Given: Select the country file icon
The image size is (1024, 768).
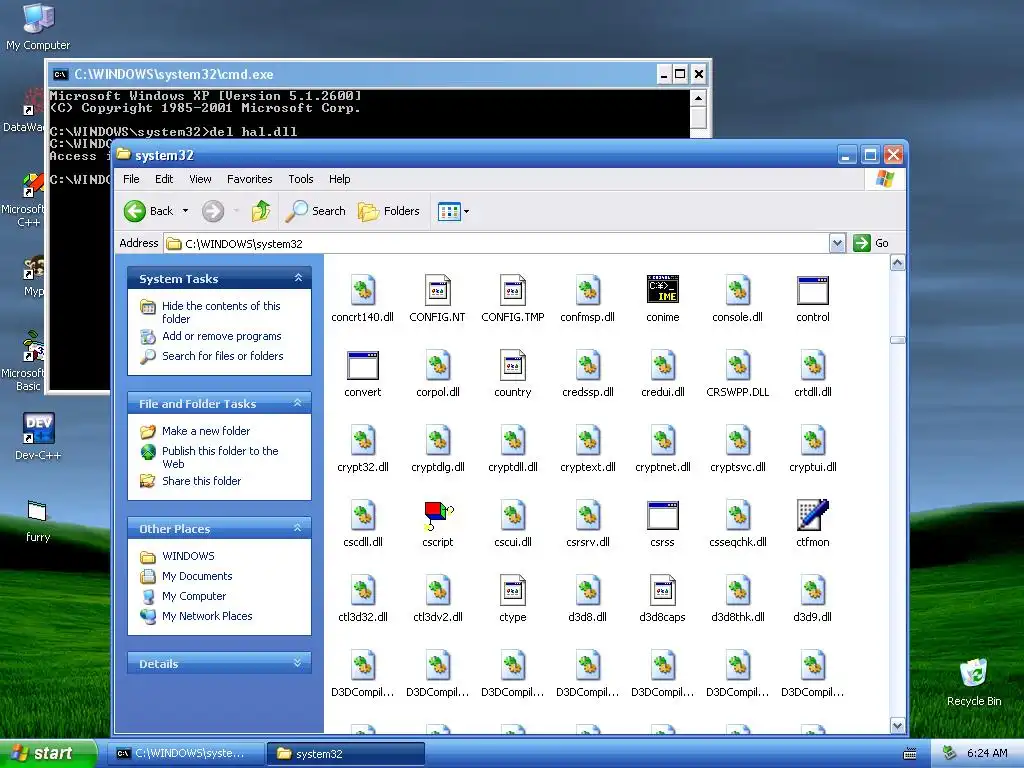Looking at the screenshot, I should coord(513,366).
